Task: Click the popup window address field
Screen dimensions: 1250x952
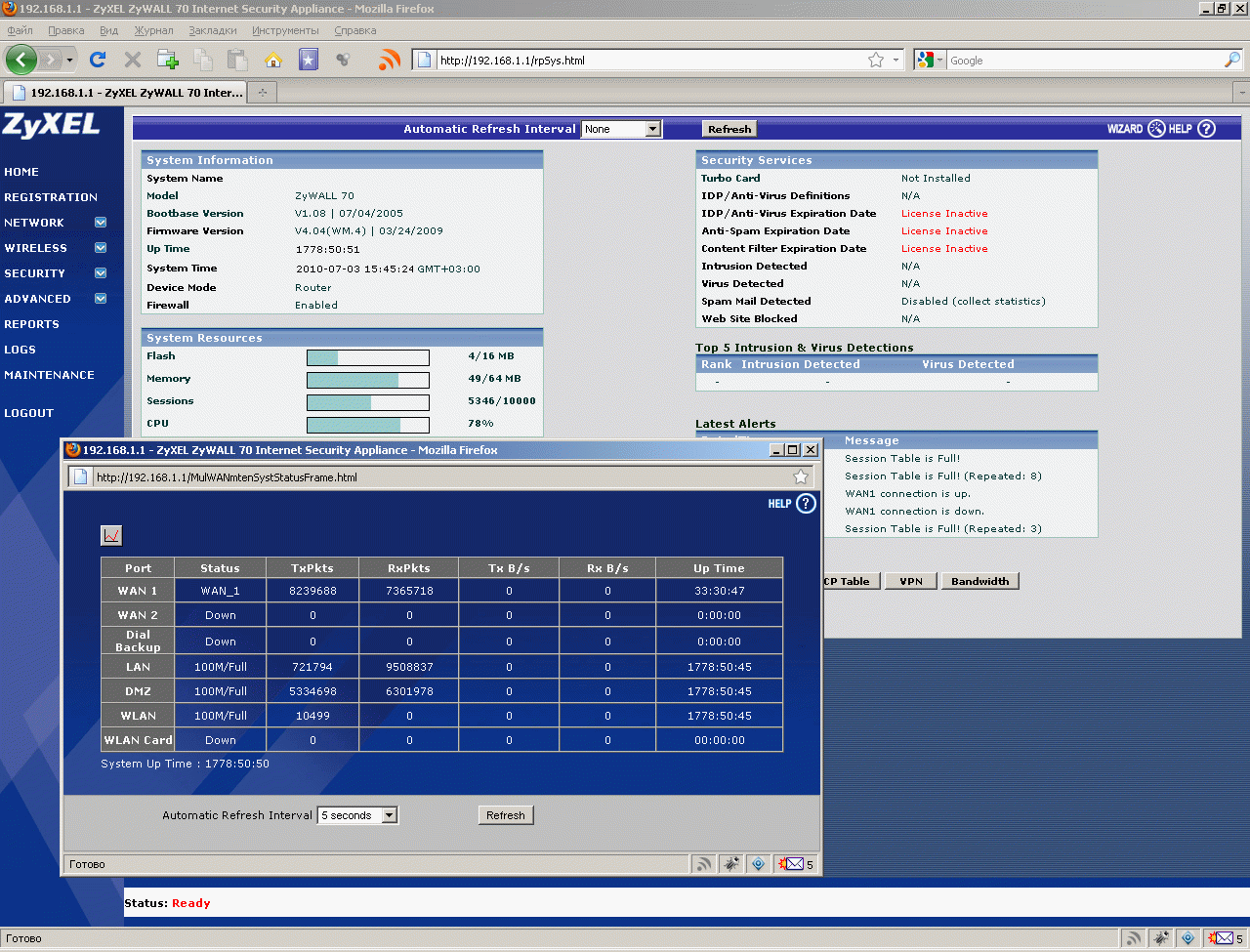Action: coord(441,477)
